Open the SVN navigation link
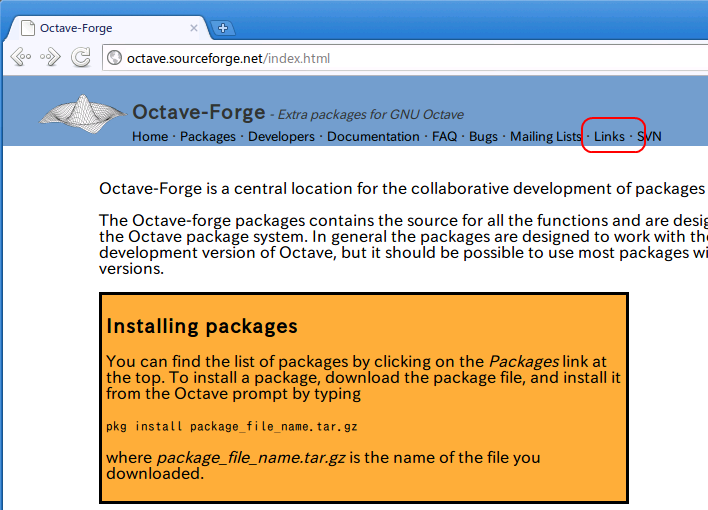 (649, 136)
